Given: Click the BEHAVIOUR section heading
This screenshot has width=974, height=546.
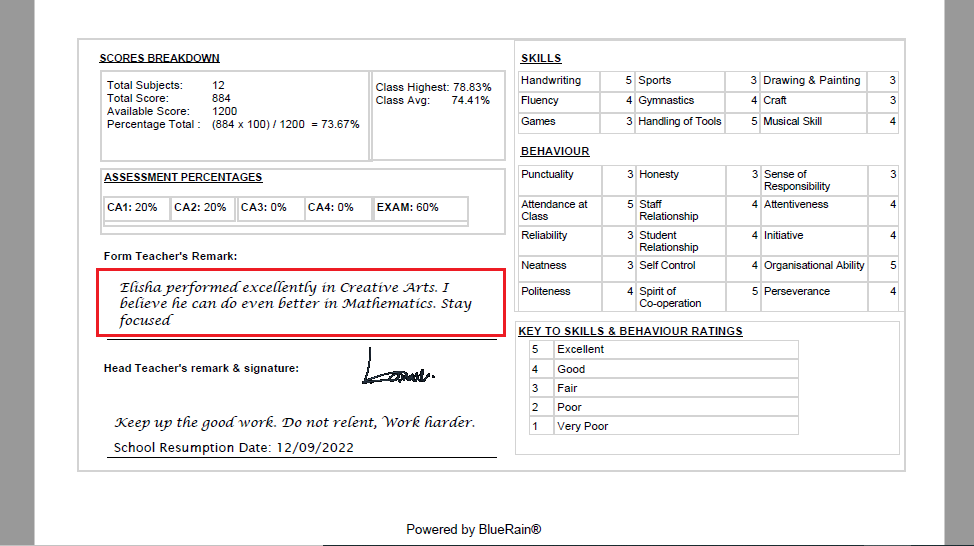Looking at the screenshot, I should tap(555, 151).
